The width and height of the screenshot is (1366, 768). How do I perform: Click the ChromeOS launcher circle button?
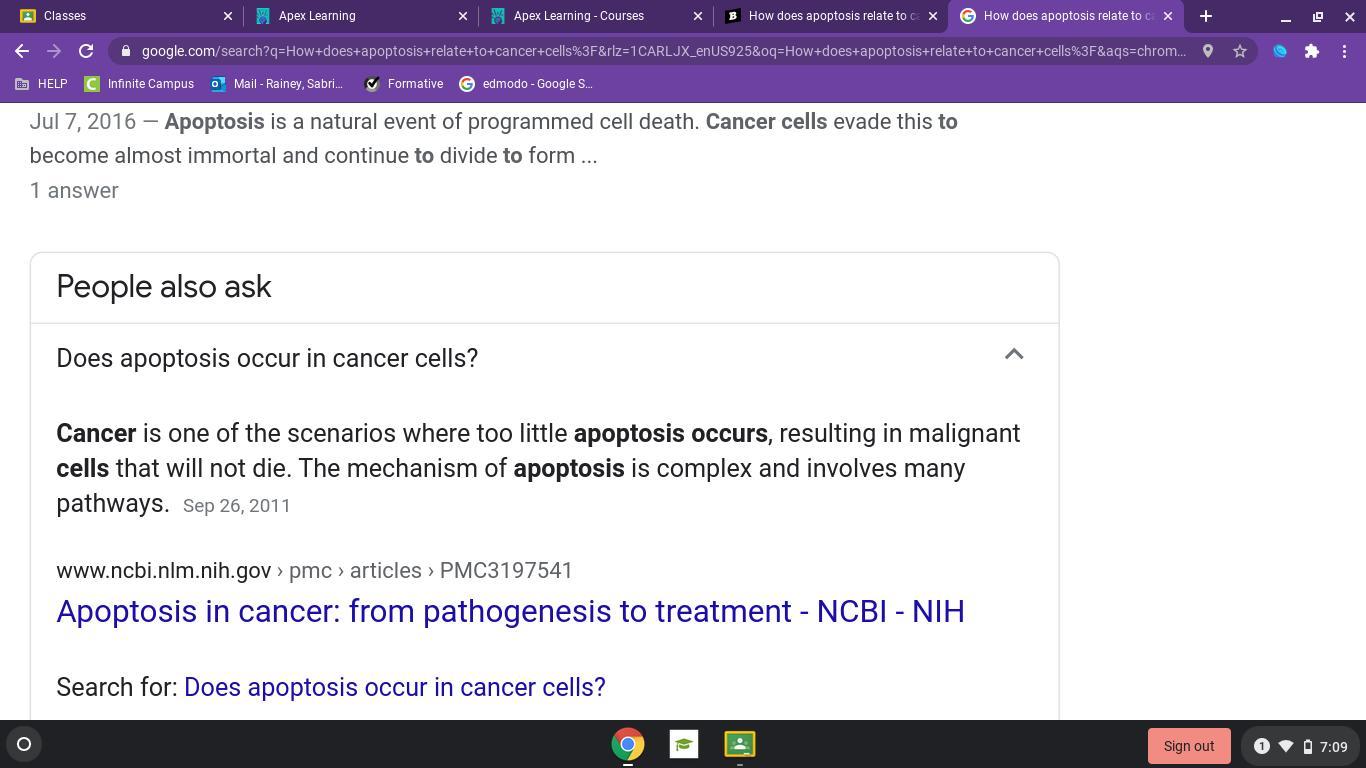pyautogui.click(x=24, y=745)
